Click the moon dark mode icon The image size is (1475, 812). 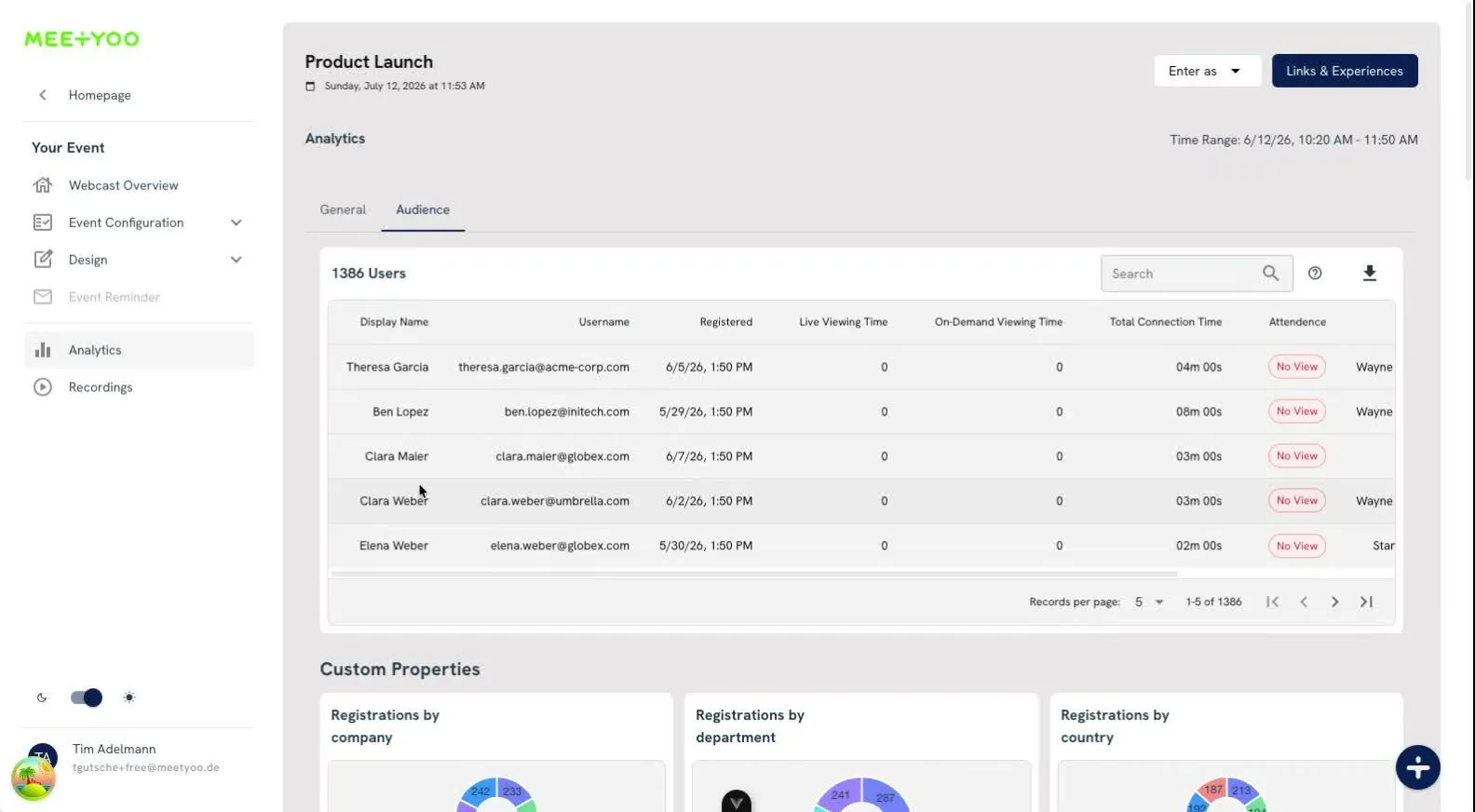(42, 697)
